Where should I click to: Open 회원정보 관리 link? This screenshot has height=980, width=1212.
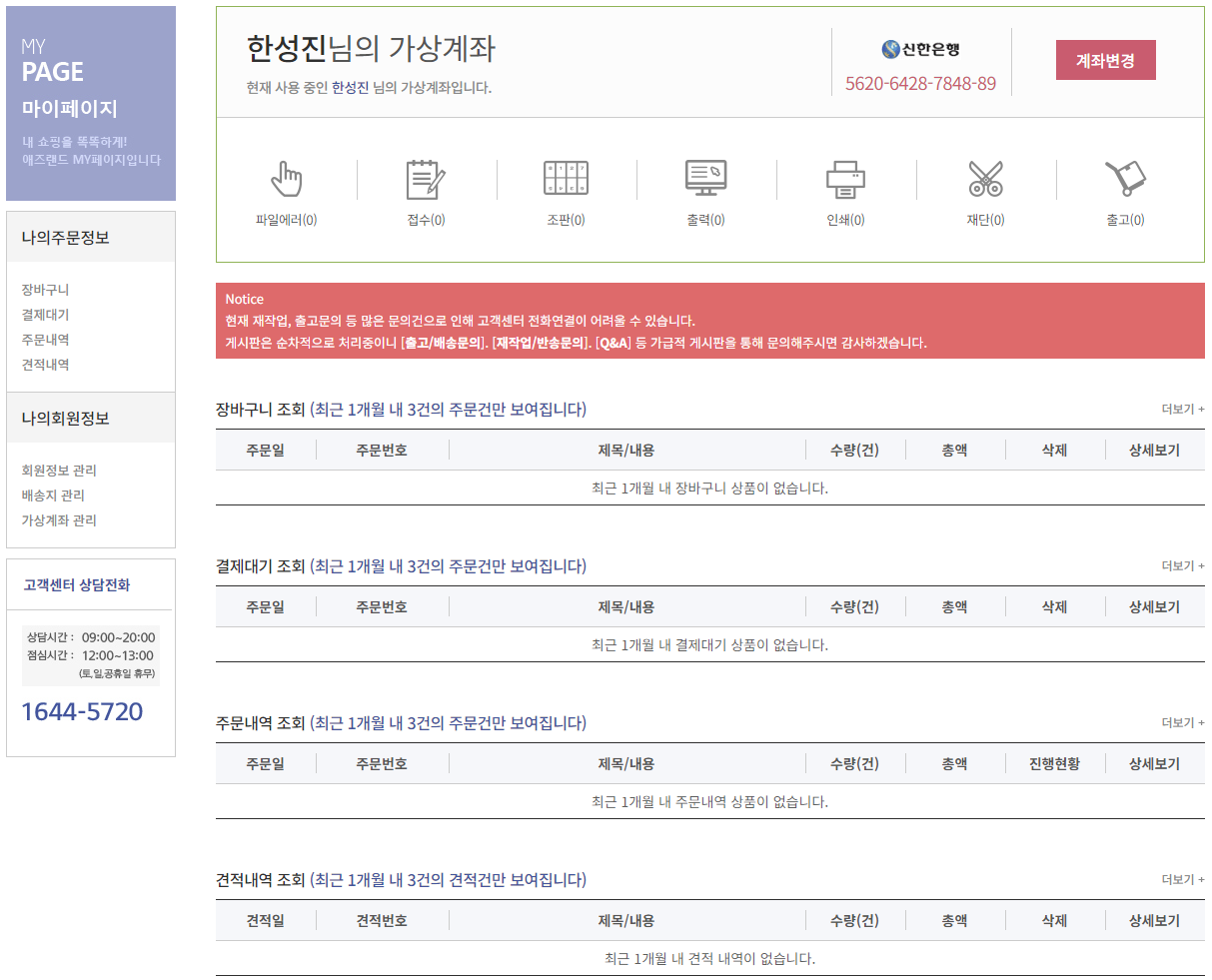point(59,471)
